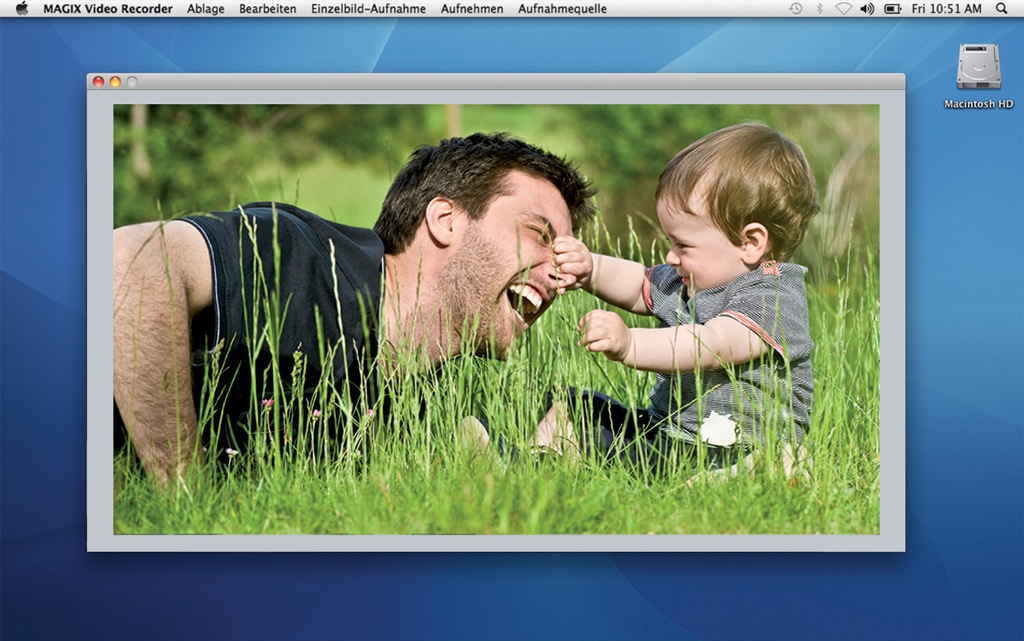
Task: Click the Time Machine status icon
Action: [795, 9]
